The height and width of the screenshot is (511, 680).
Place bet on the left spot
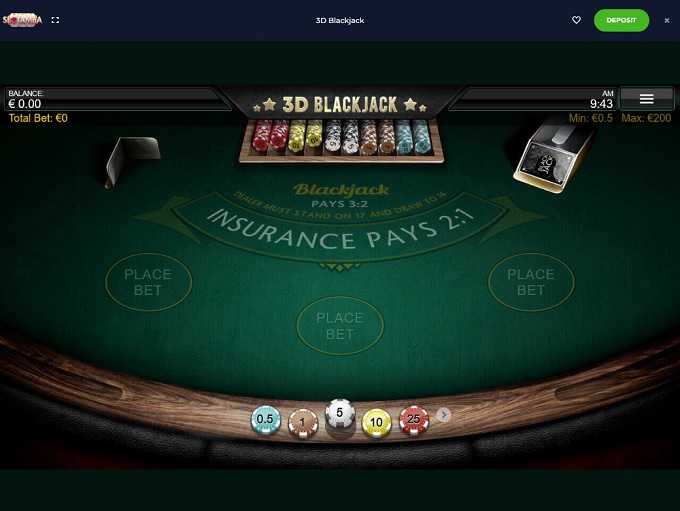click(148, 282)
